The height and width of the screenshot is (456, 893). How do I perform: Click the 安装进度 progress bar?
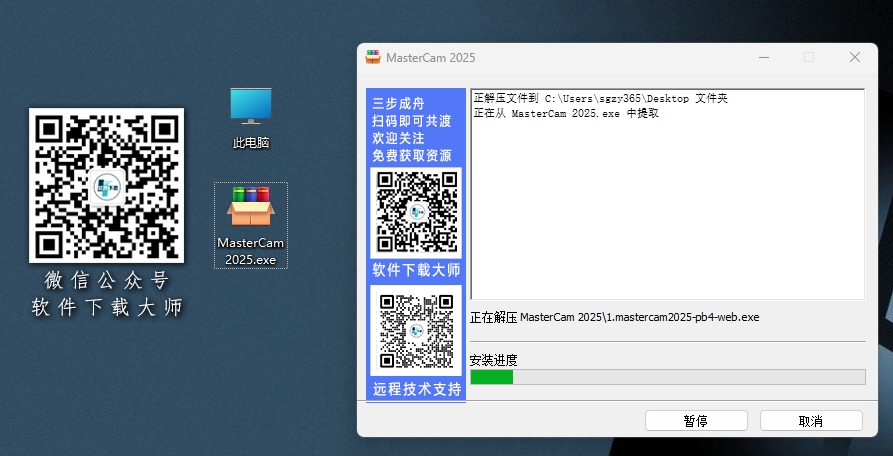click(x=667, y=377)
